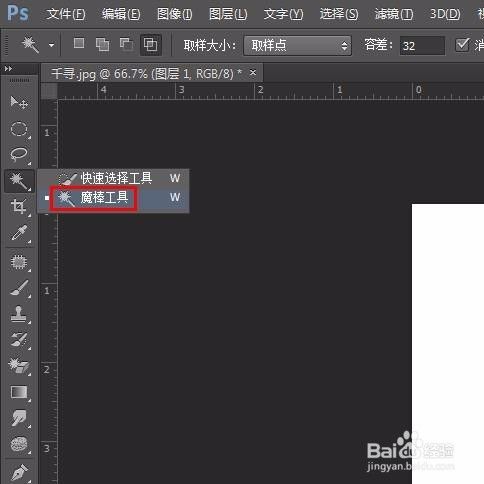Select the Smudge tool

click(19, 418)
